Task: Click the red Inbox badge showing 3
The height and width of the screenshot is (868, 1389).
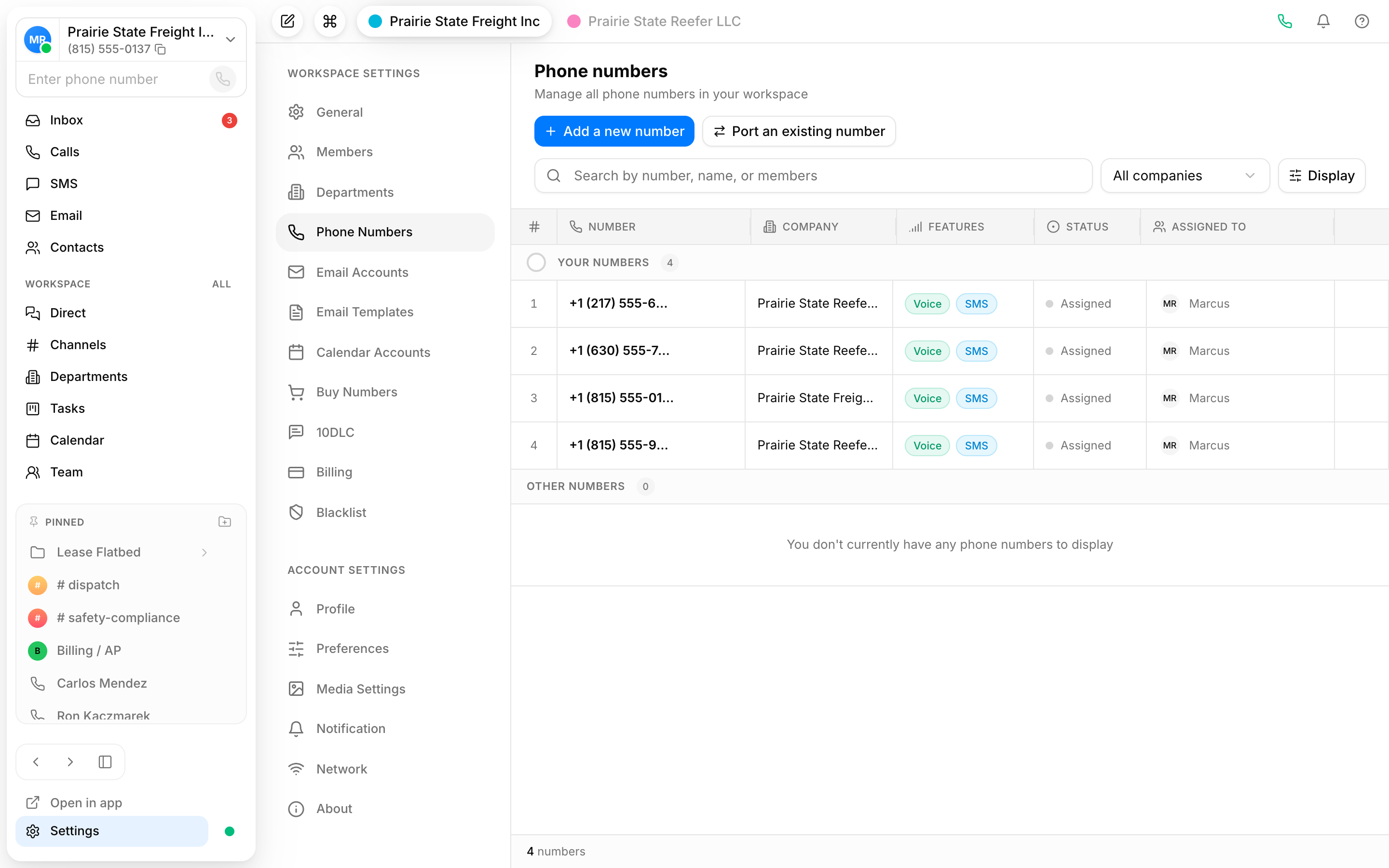Action: click(x=230, y=120)
